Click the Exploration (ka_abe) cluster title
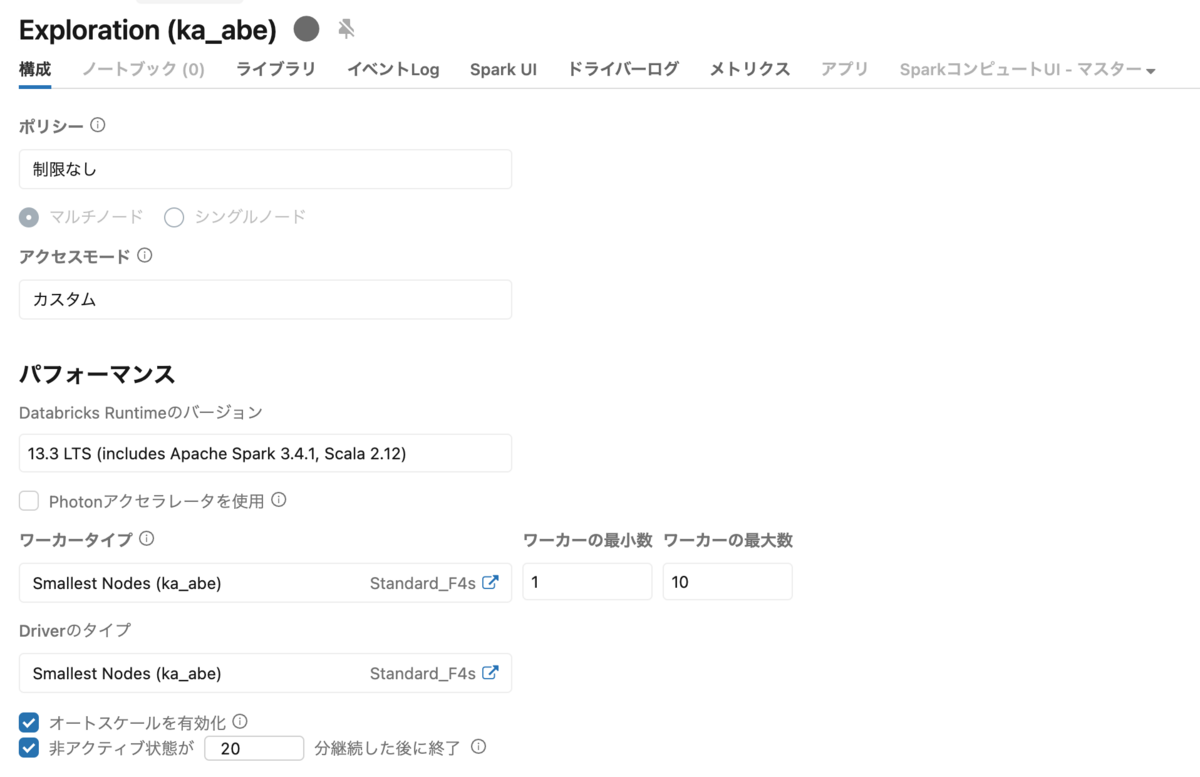1200x777 pixels. coord(148,30)
